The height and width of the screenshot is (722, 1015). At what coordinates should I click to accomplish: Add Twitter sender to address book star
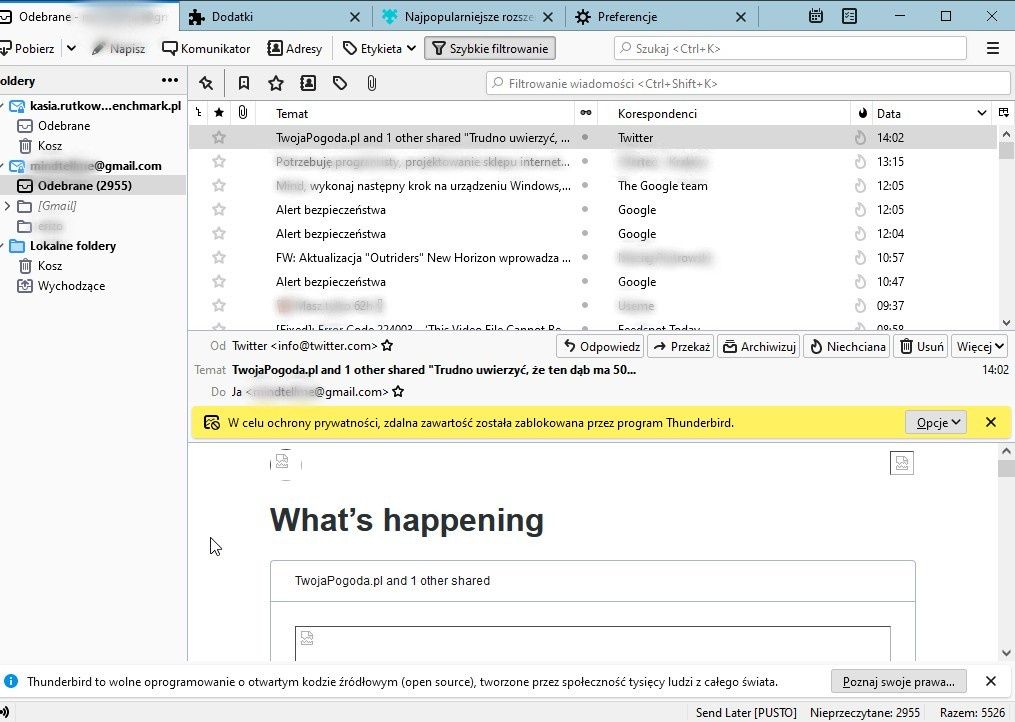click(387, 346)
